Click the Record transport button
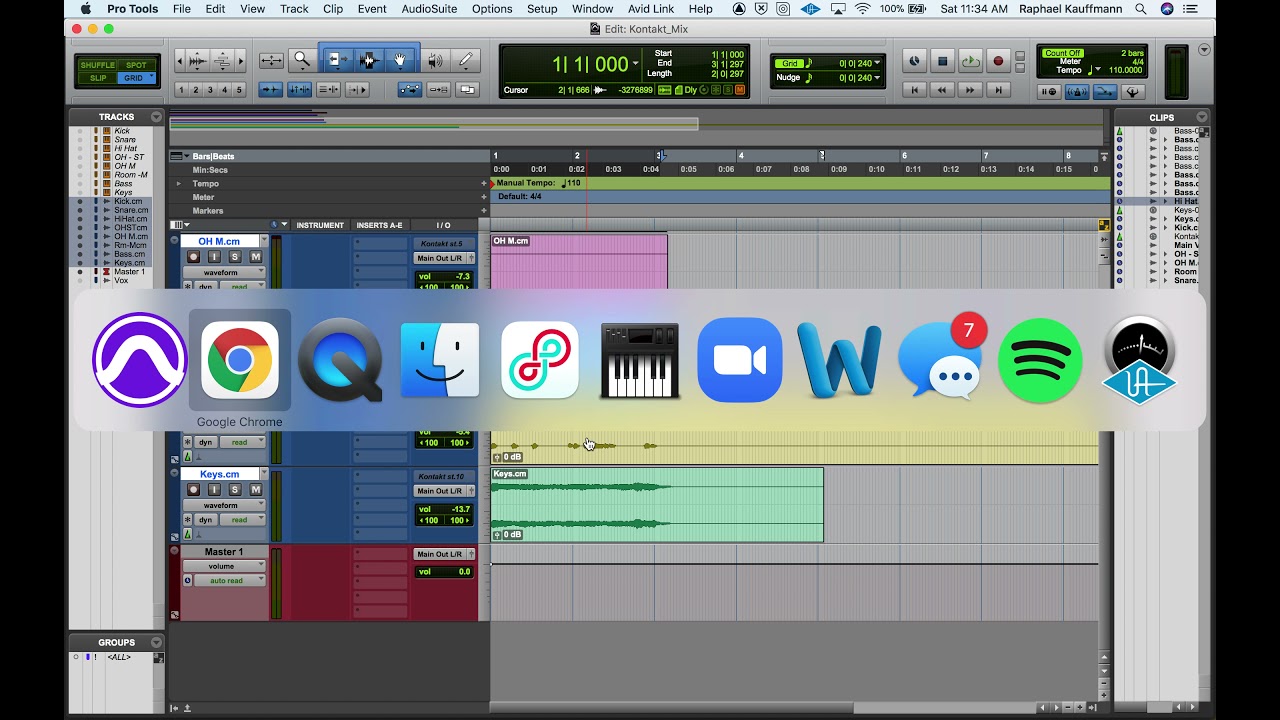Image resolution: width=1280 pixels, height=720 pixels. (x=998, y=62)
